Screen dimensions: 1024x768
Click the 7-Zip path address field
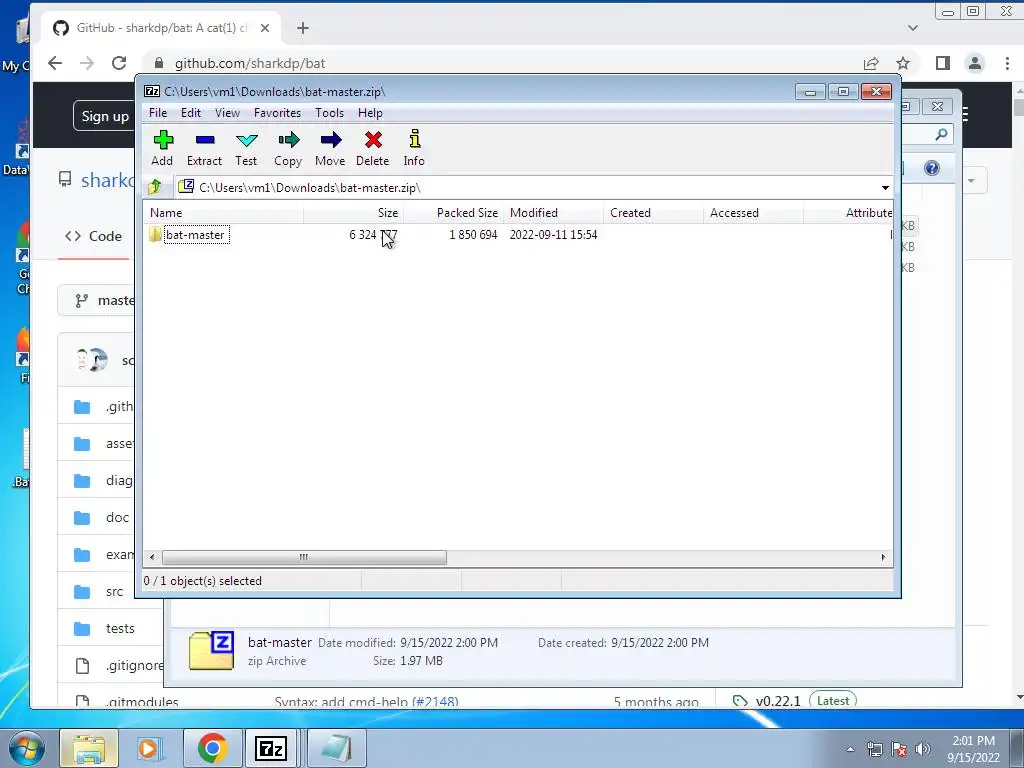coord(526,187)
